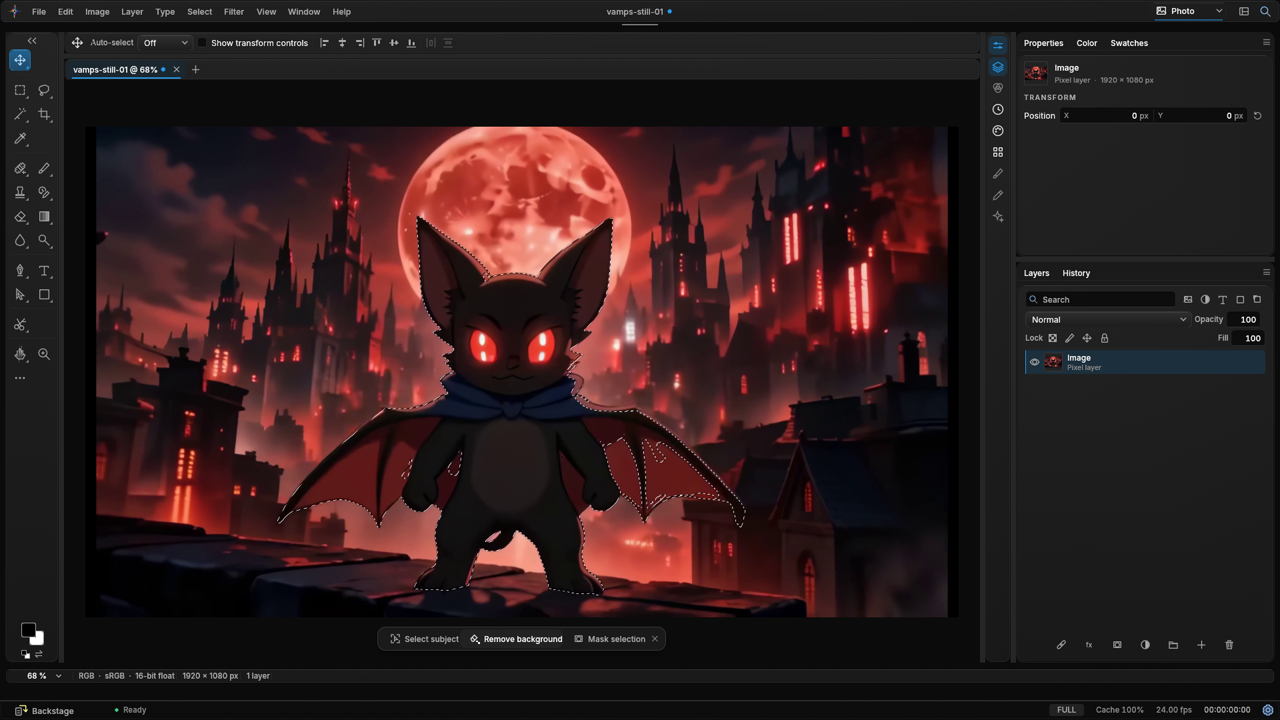The height and width of the screenshot is (720, 1280).
Task: Delete layer with trash icon
Action: tap(1229, 645)
